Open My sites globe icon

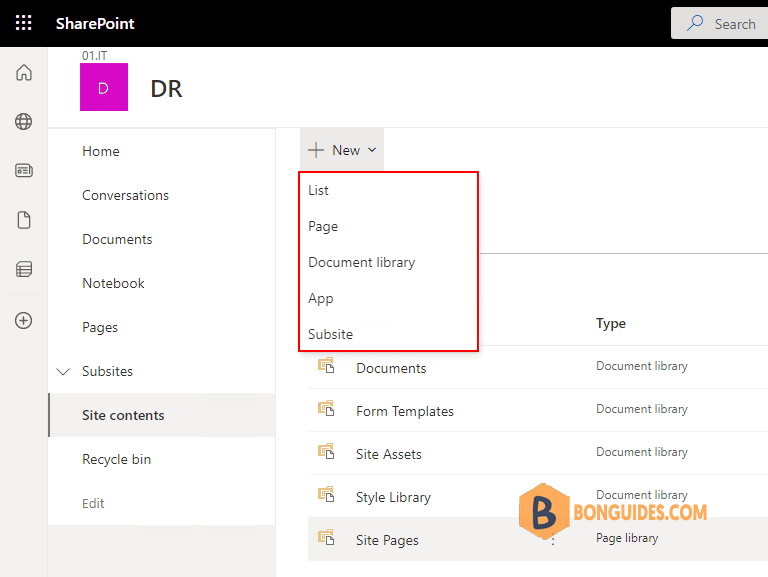pos(24,121)
